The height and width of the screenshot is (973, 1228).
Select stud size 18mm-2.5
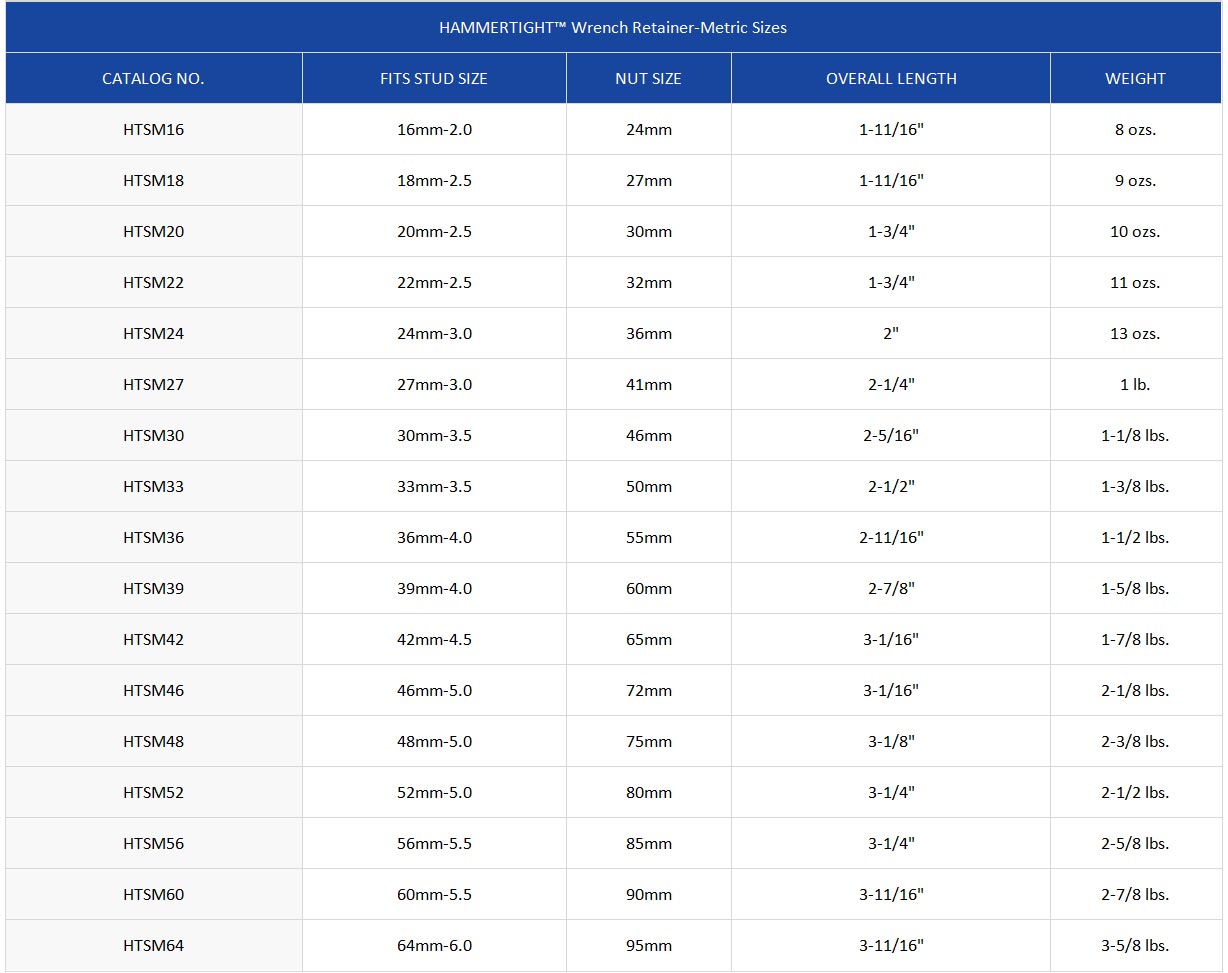434,181
